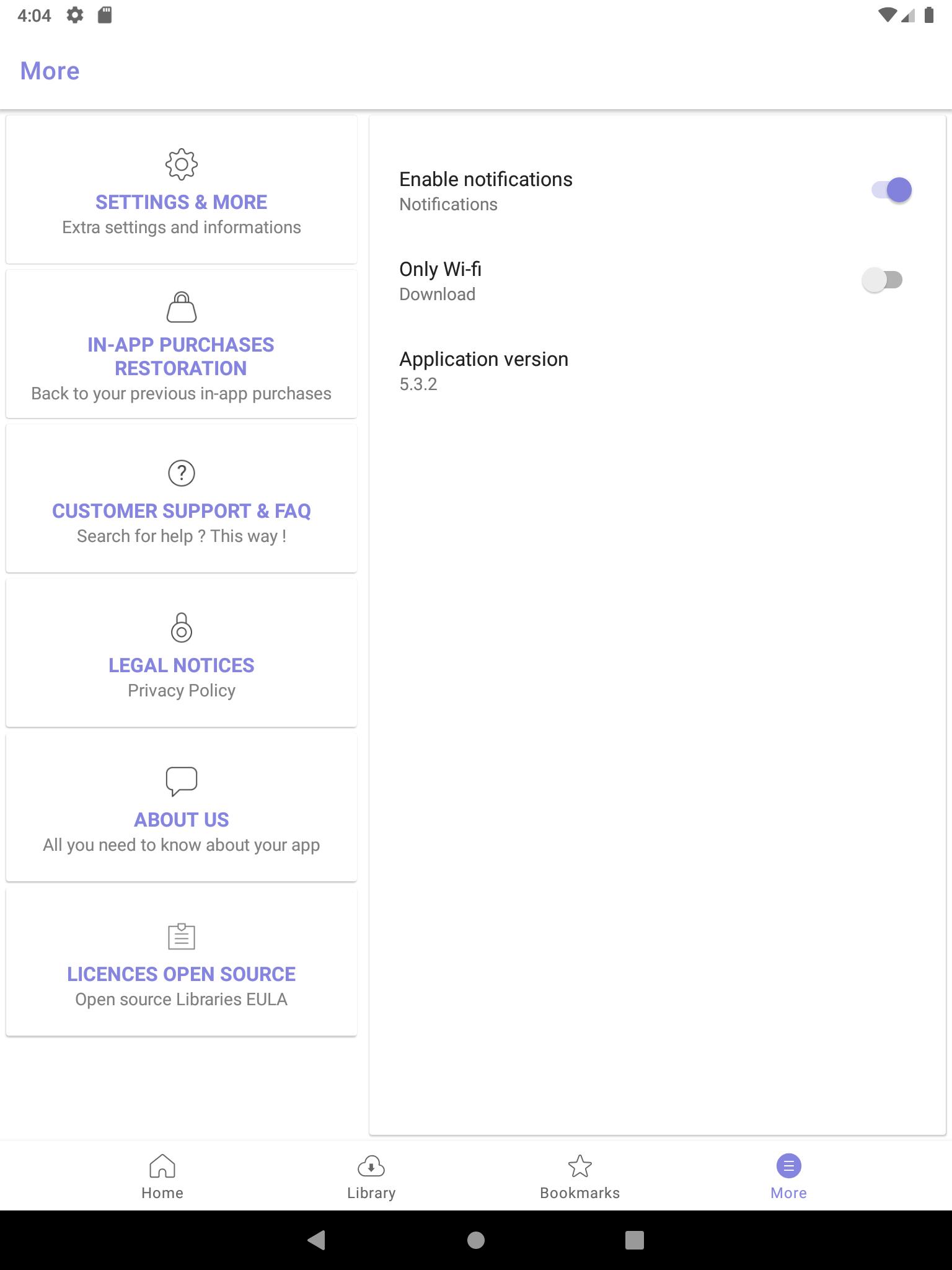The width and height of the screenshot is (952, 1270).
Task: Disable the Enable notifications switch
Action: 891,190
